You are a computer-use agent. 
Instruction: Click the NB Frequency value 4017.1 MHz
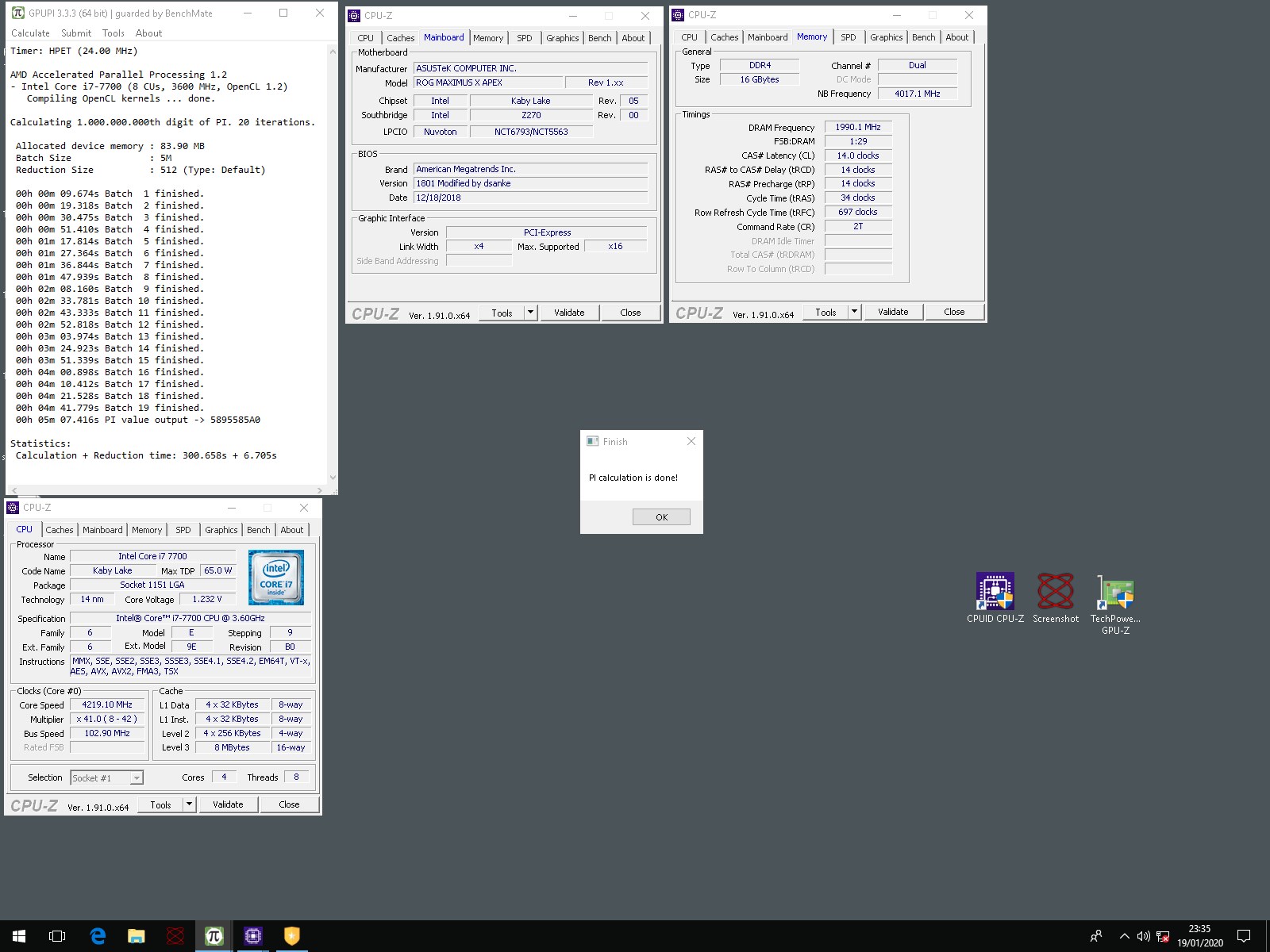[917, 94]
